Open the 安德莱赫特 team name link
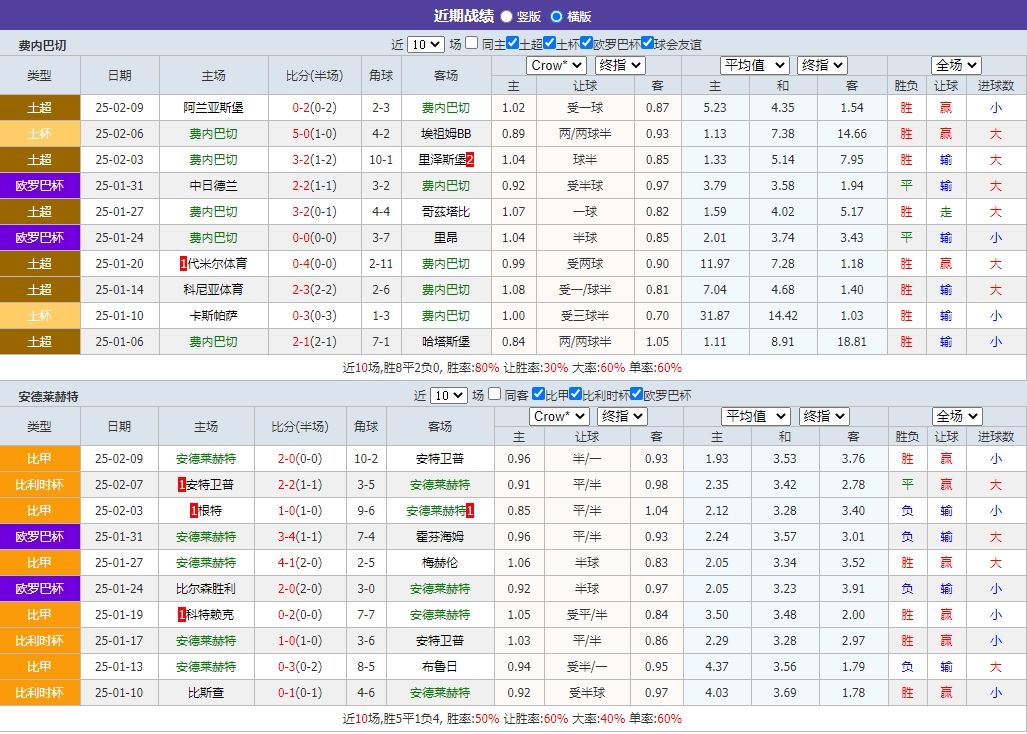 [x=207, y=458]
